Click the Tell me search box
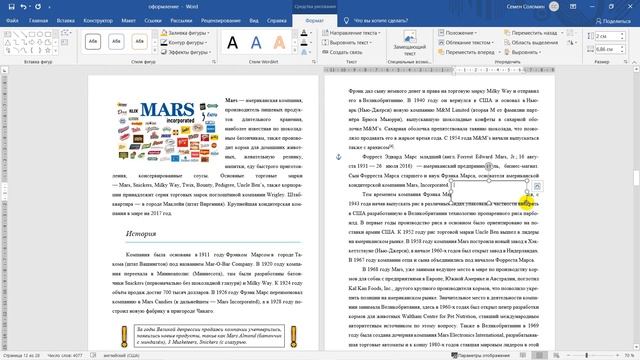 (x=380, y=20)
